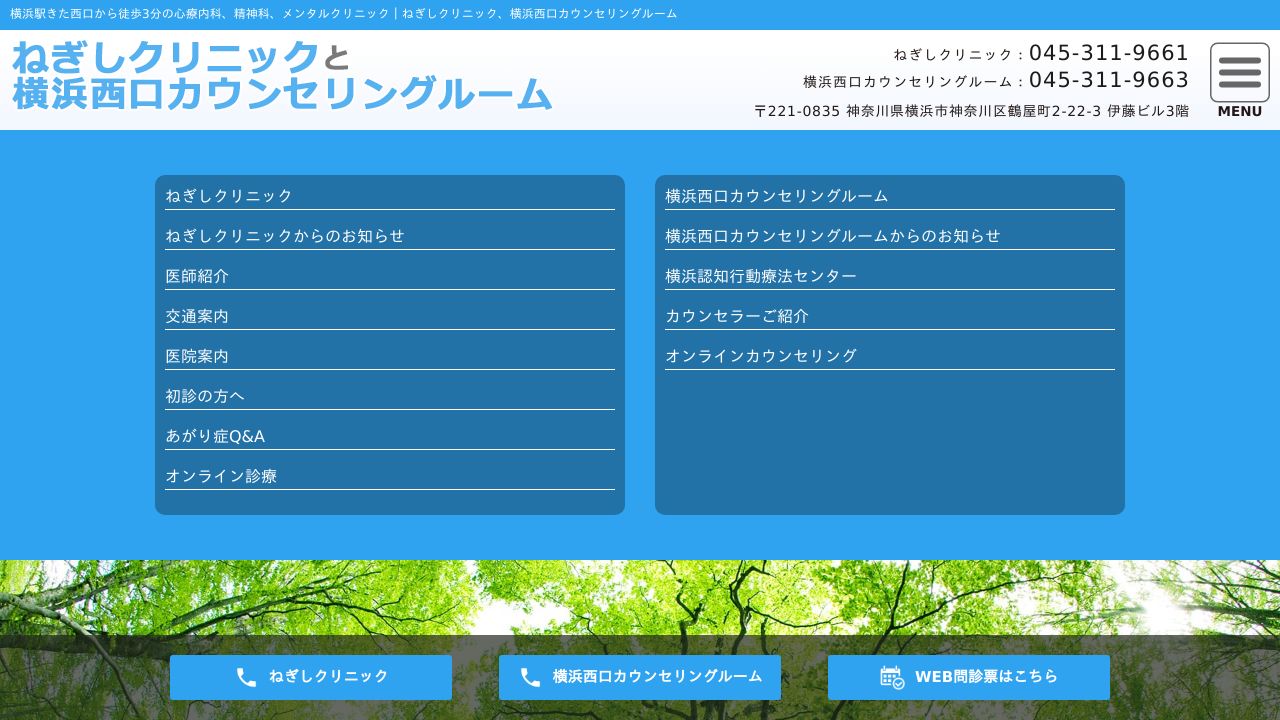Select オンライン診療 online consultation

click(x=221, y=476)
